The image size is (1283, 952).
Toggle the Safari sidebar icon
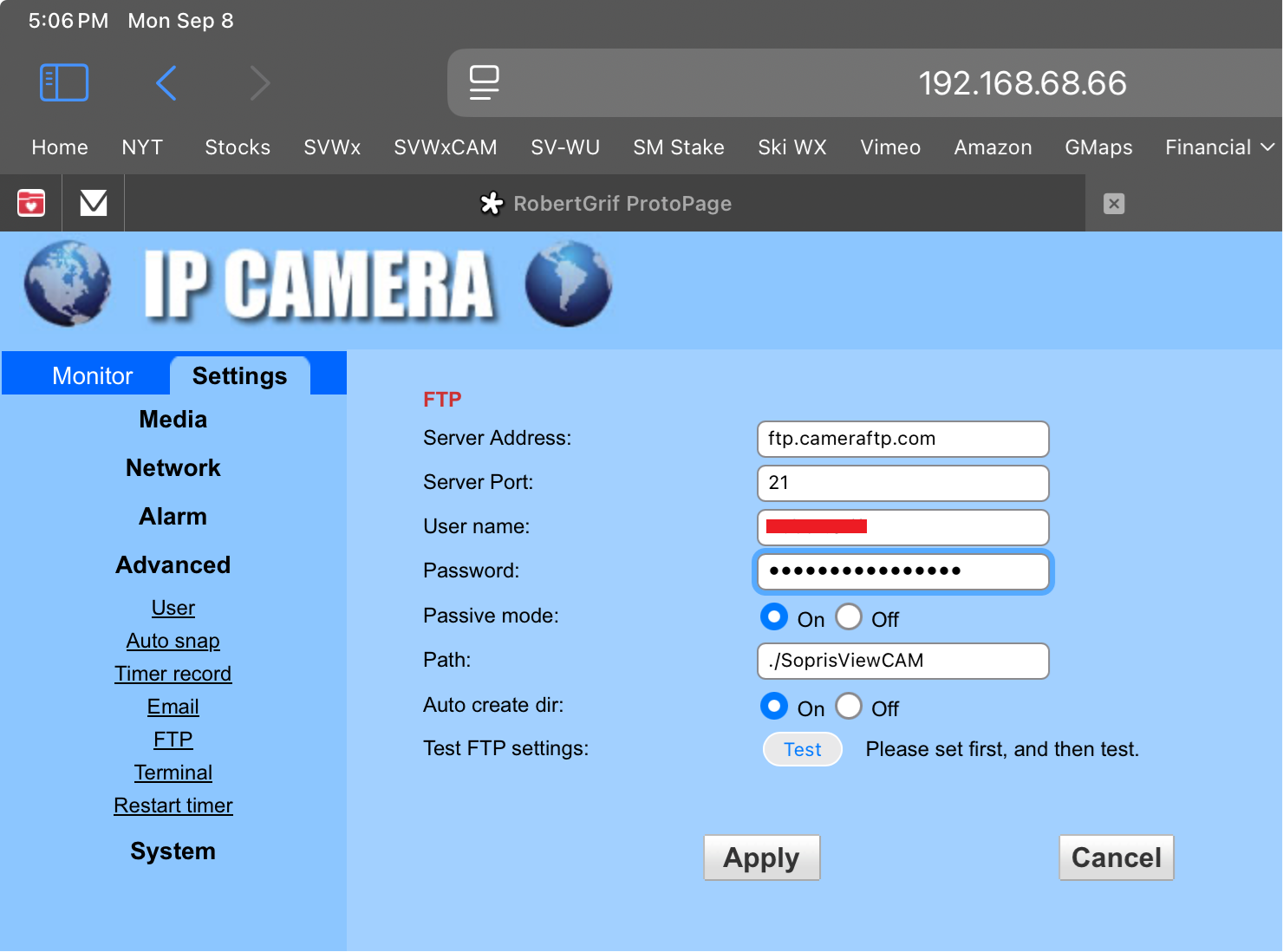[64, 83]
